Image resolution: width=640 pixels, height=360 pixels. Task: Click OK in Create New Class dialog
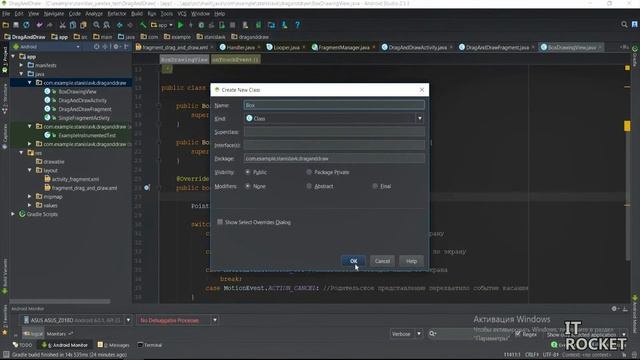pos(353,261)
